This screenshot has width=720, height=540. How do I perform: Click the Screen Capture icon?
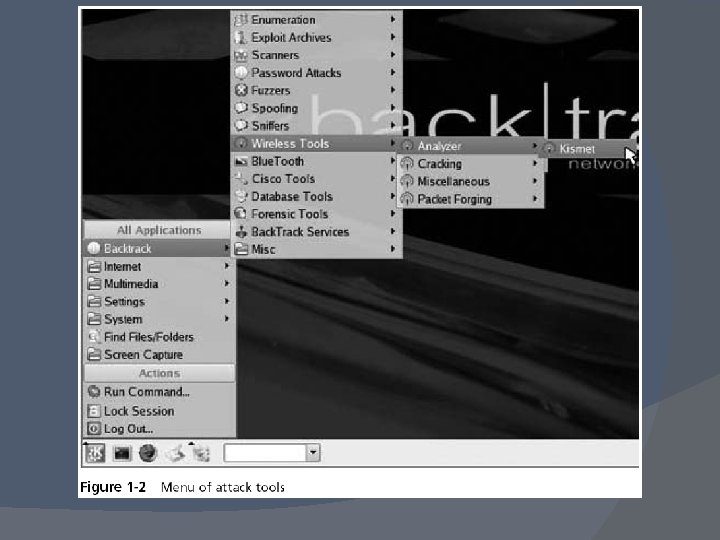click(x=94, y=354)
